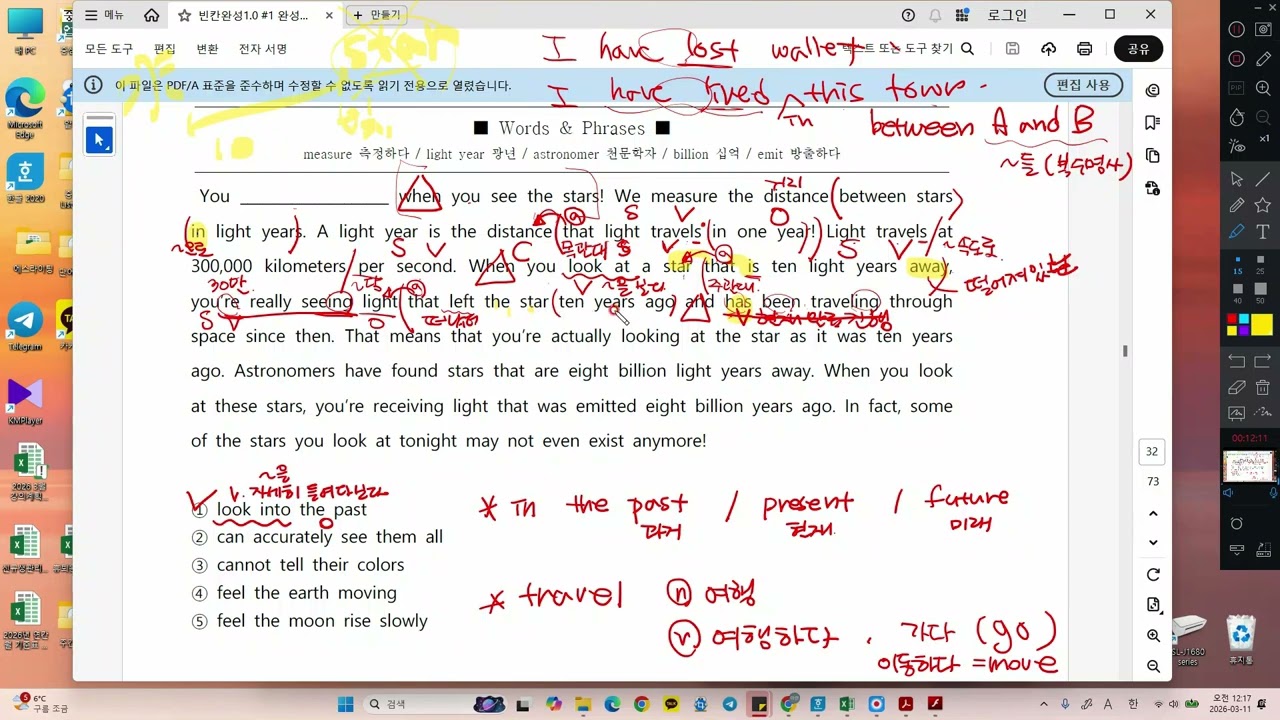Open the Acrobat 메뉴 menu
Screen dimensions: 1280x720
(104, 15)
